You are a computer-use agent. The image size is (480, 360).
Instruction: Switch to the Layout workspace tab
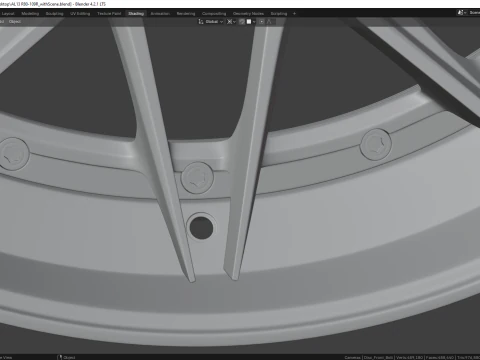[8, 14]
